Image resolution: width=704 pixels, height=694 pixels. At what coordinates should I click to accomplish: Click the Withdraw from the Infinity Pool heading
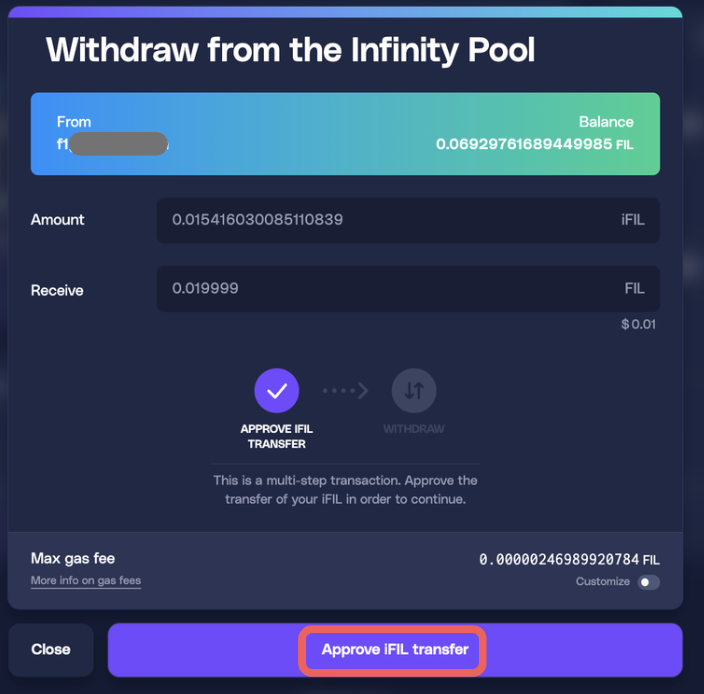pyautogui.click(x=290, y=50)
